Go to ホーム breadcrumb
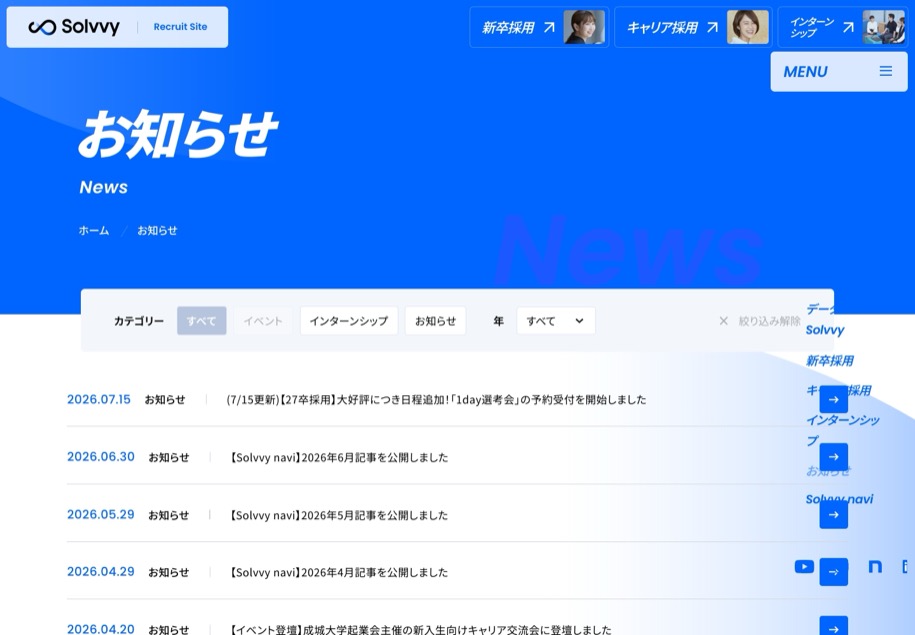Image resolution: width=915 pixels, height=635 pixels. coord(94,231)
